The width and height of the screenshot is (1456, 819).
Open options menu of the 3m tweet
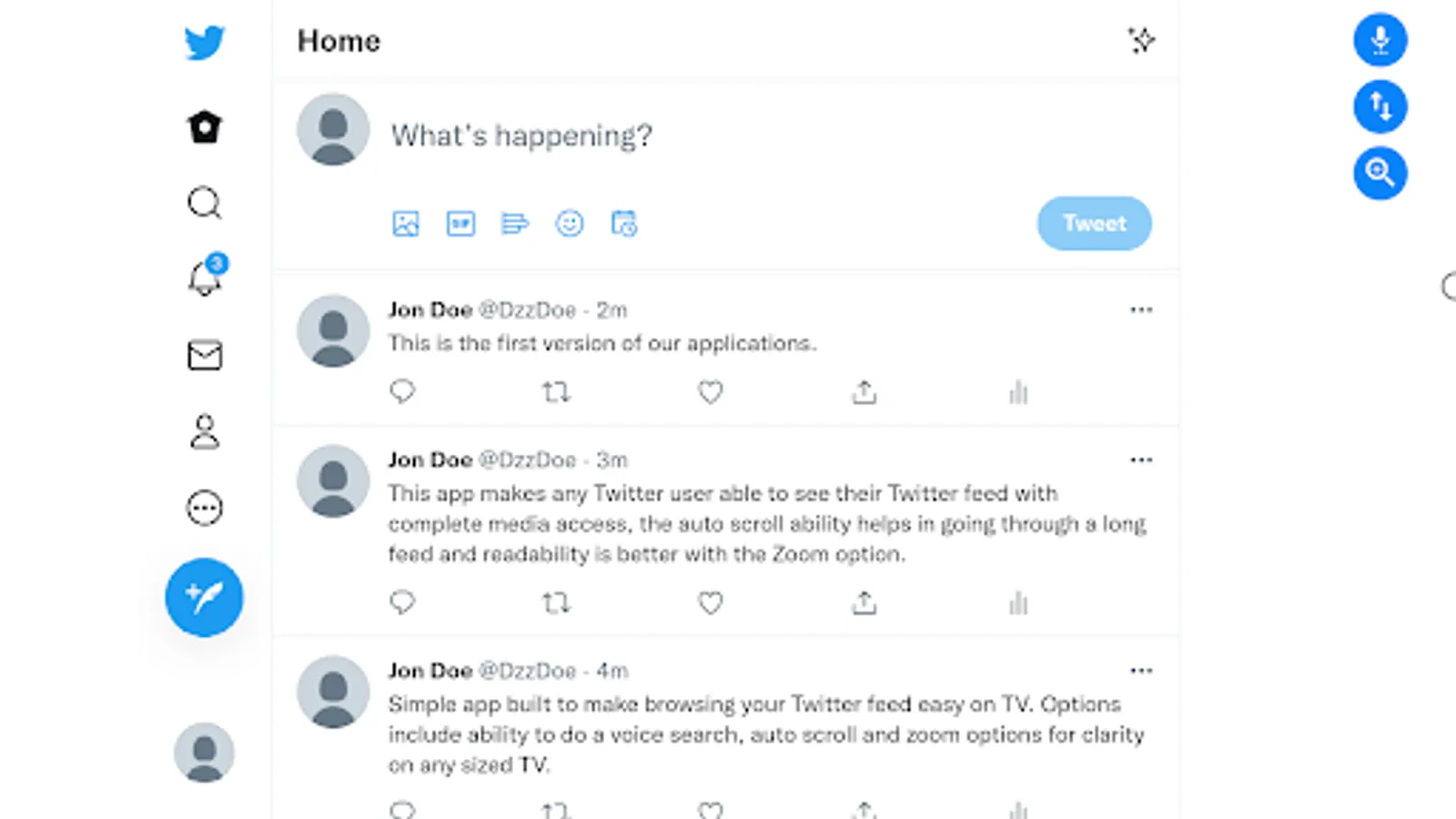(x=1141, y=460)
